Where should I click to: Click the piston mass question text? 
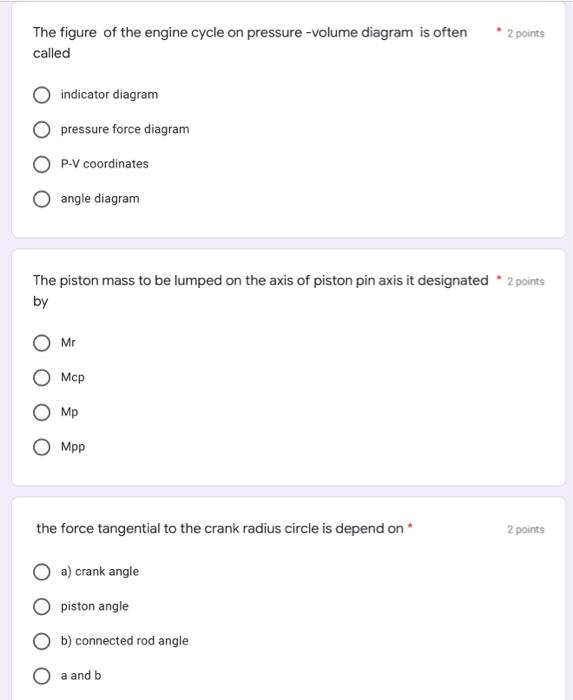[x=261, y=291]
